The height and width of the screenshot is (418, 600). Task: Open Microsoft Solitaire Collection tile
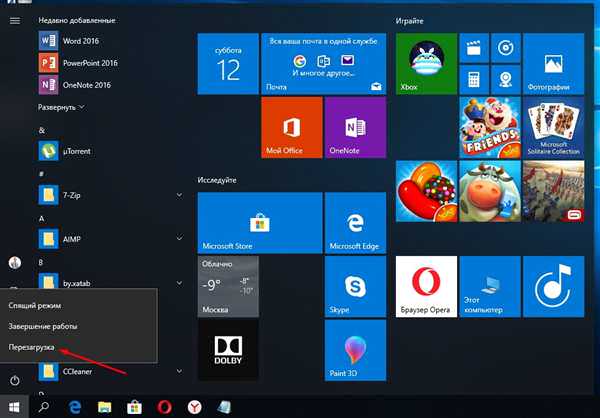pos(553,127)
